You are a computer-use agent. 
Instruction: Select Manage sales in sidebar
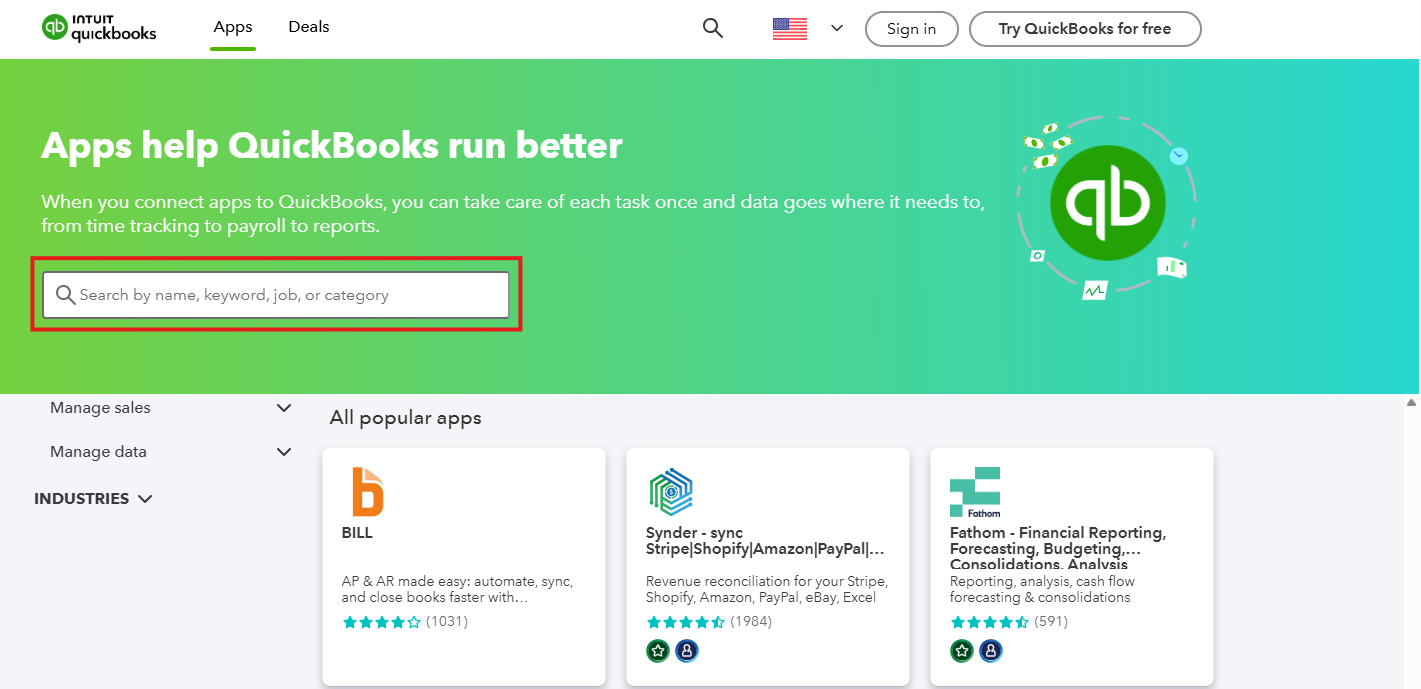[100, 408]
